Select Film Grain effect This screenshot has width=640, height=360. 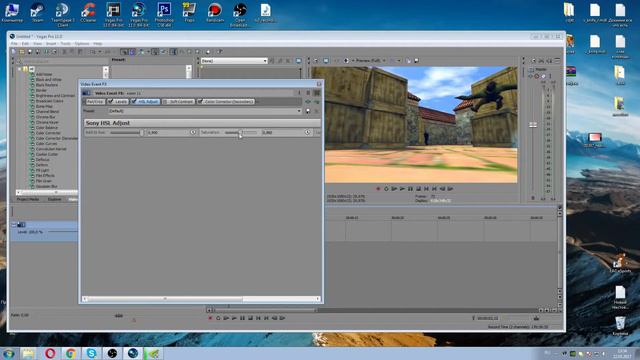[x=44, y=181]
